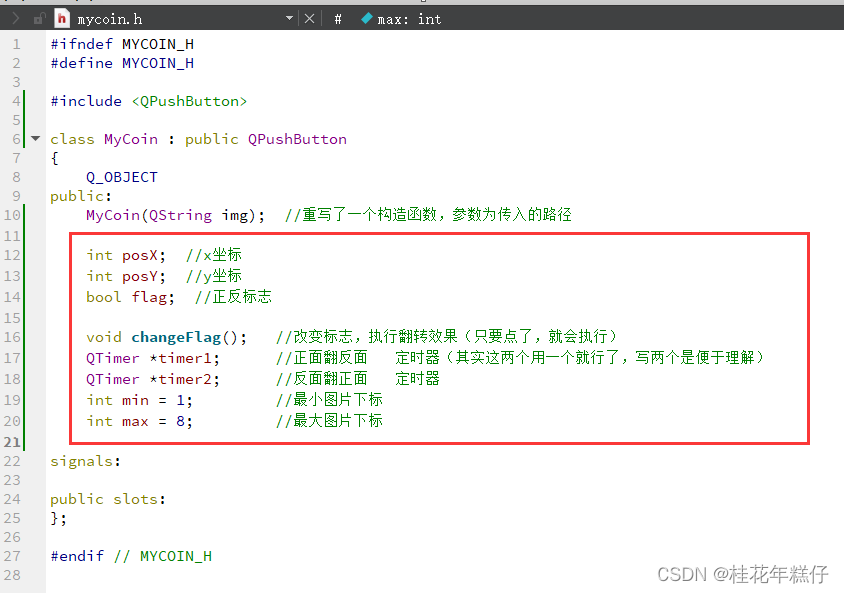This screenshot has height=593, width=844.
Task: Click the QPushButton base class name
Action: (x=297, y=139)
